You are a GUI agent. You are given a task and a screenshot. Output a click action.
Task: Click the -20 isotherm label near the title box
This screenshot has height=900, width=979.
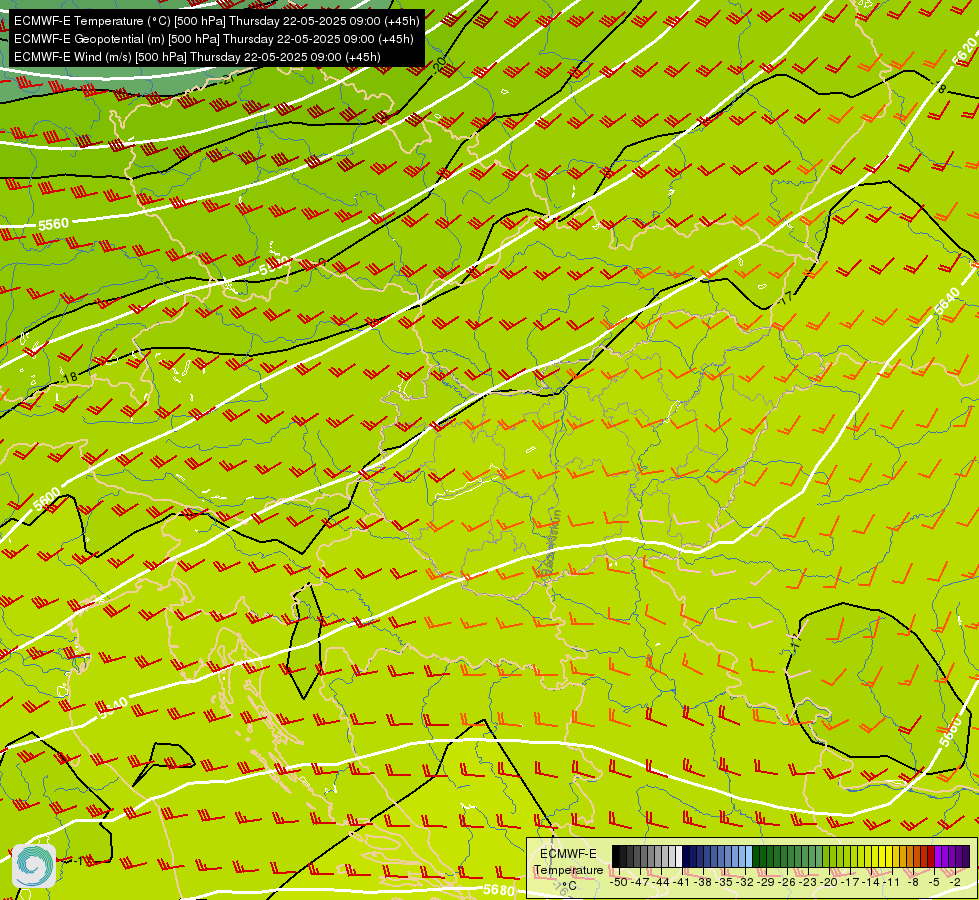[439, 64]
